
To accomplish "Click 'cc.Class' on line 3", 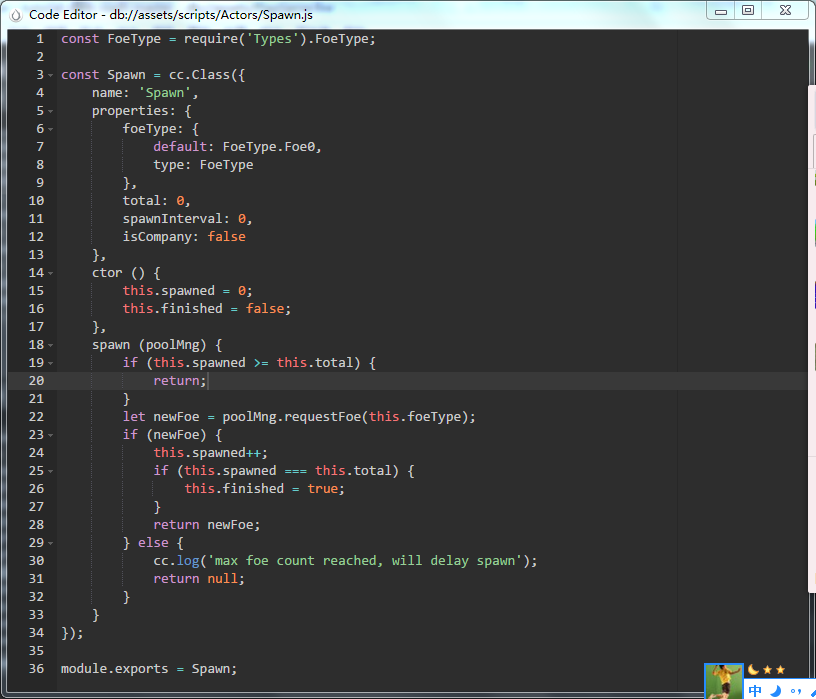I will 199,75.
